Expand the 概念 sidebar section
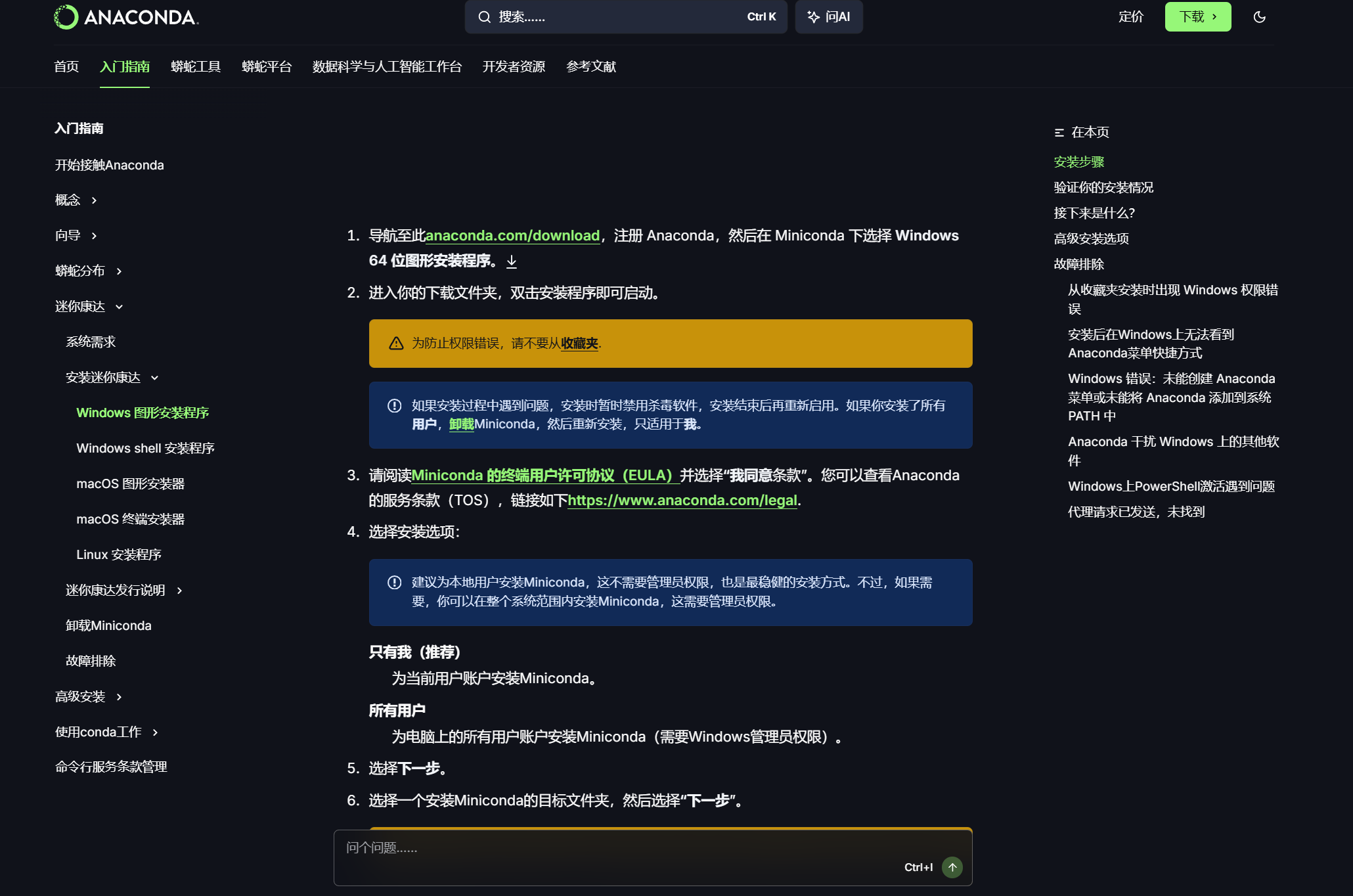The width and height of the screenshot is (1353, 896). point(94,200)
